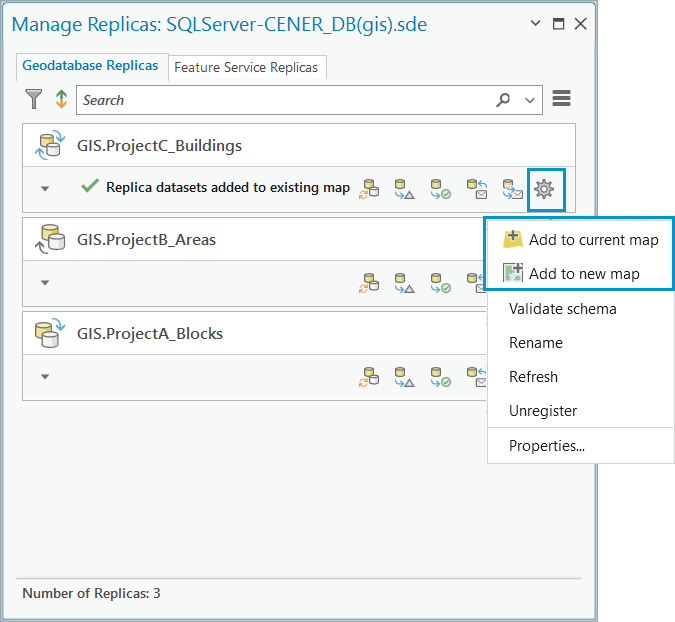Screen dimensions: 675x622
Task: Switch to the Feature Service Replicas tab
Action: (x=246, y=67)
